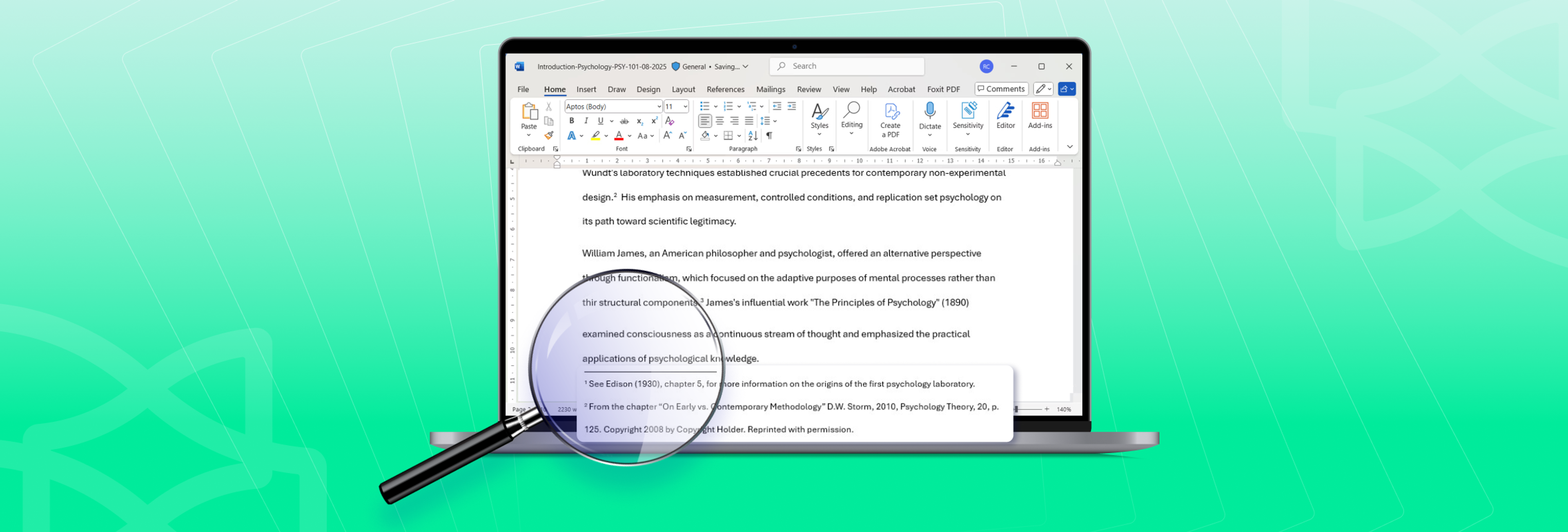Click the Increase Indent icon

tap(791, 106)
